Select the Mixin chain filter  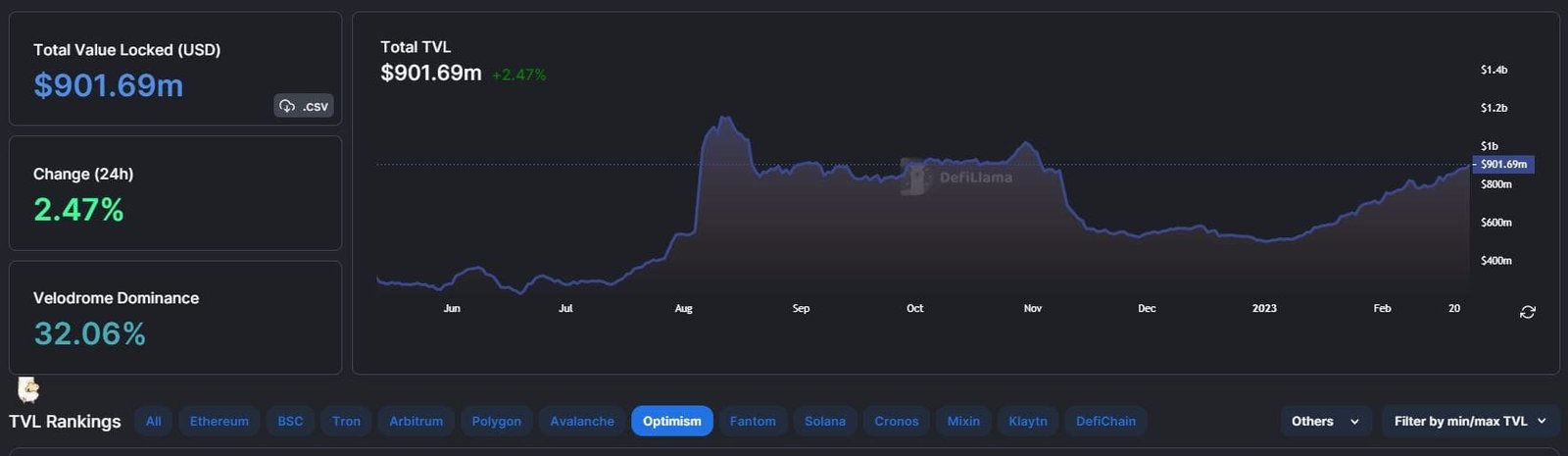click(x=963, y=421)
